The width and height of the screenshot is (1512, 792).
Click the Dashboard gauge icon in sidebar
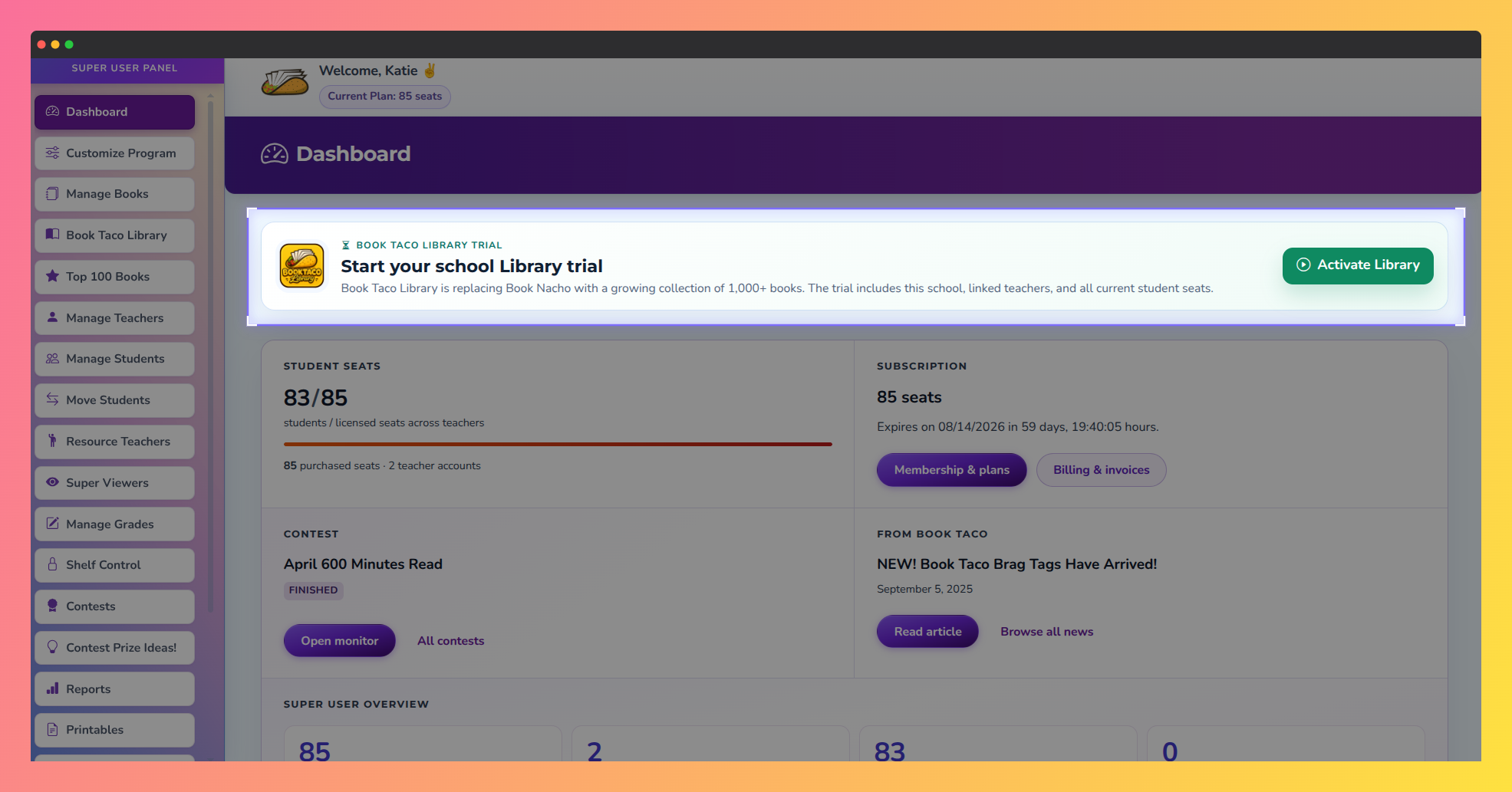pyautogui.click(x=52, y=112)
